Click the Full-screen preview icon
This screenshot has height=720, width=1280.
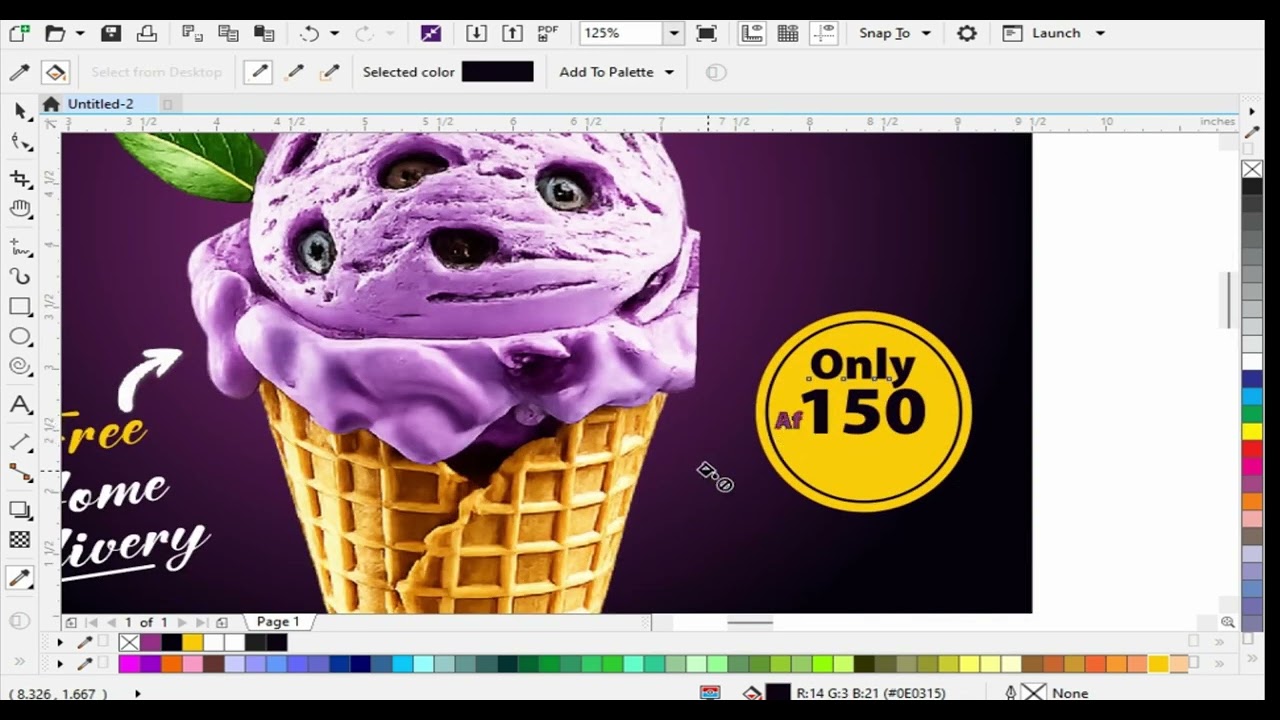pyautogui.click(x=706, y=33)
